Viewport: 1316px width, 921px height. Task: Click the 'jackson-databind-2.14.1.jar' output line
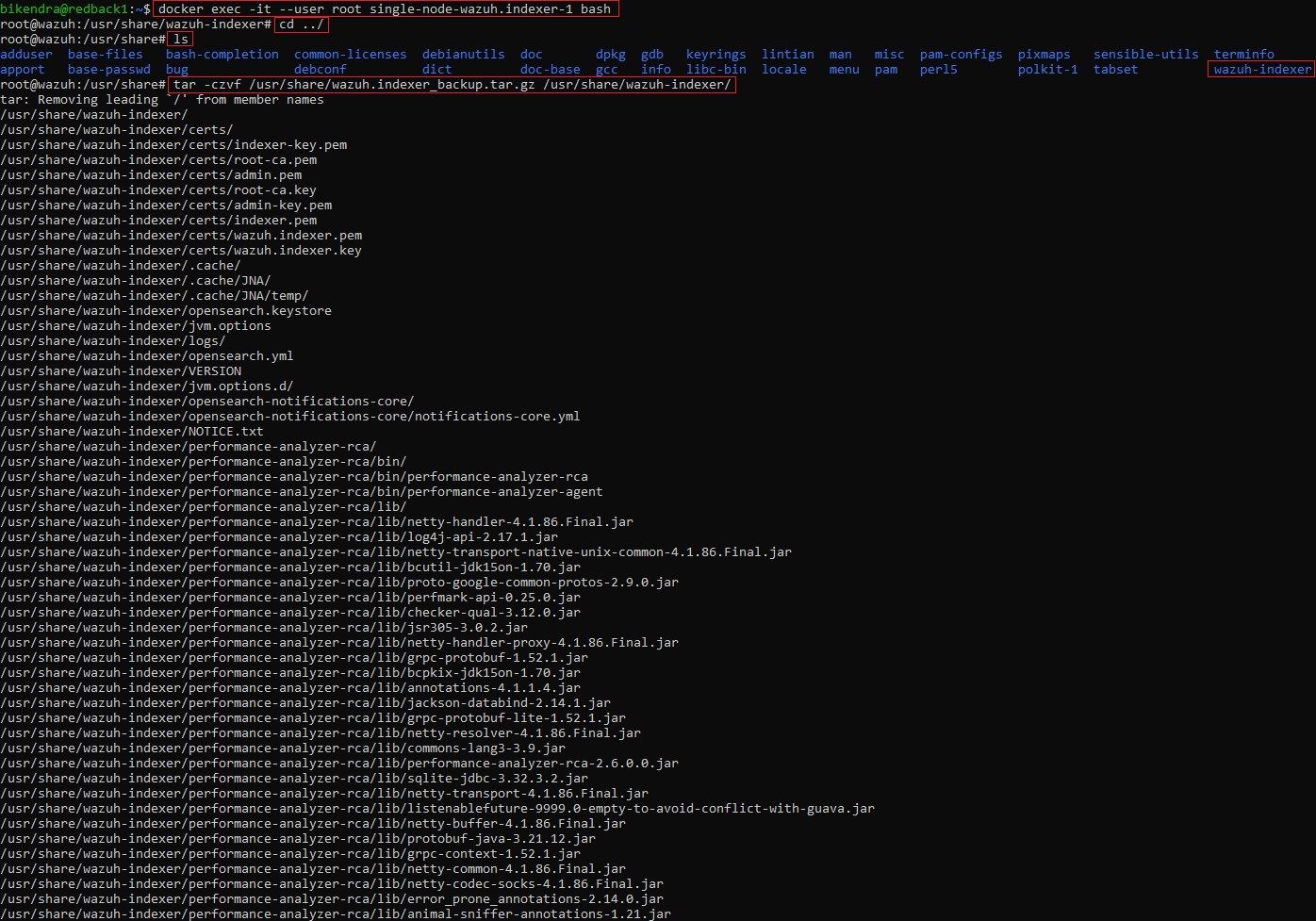pyautogui.click(x=305, y=702)
